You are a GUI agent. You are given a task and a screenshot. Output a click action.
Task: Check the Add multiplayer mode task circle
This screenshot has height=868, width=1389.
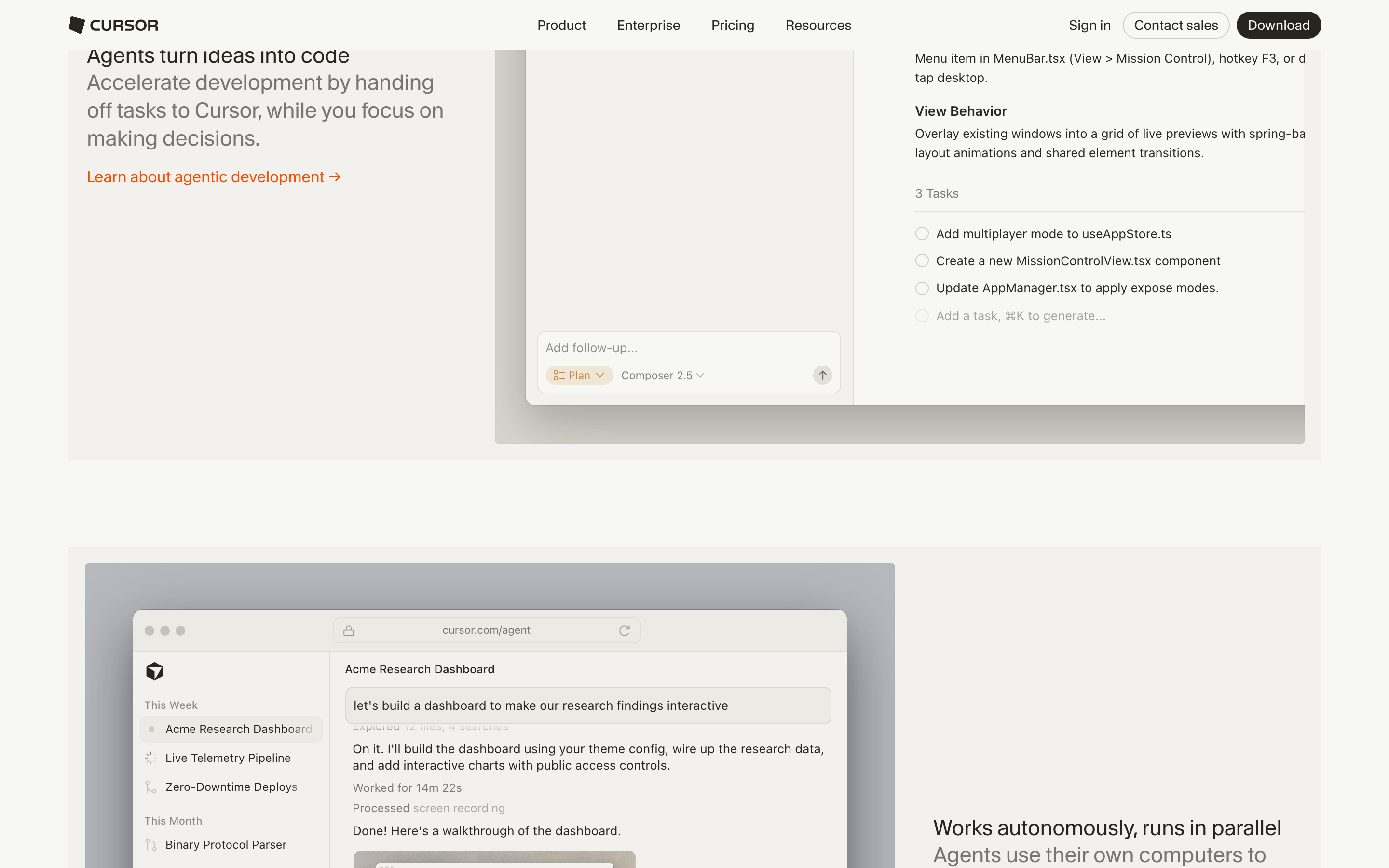tap(922, 234)
